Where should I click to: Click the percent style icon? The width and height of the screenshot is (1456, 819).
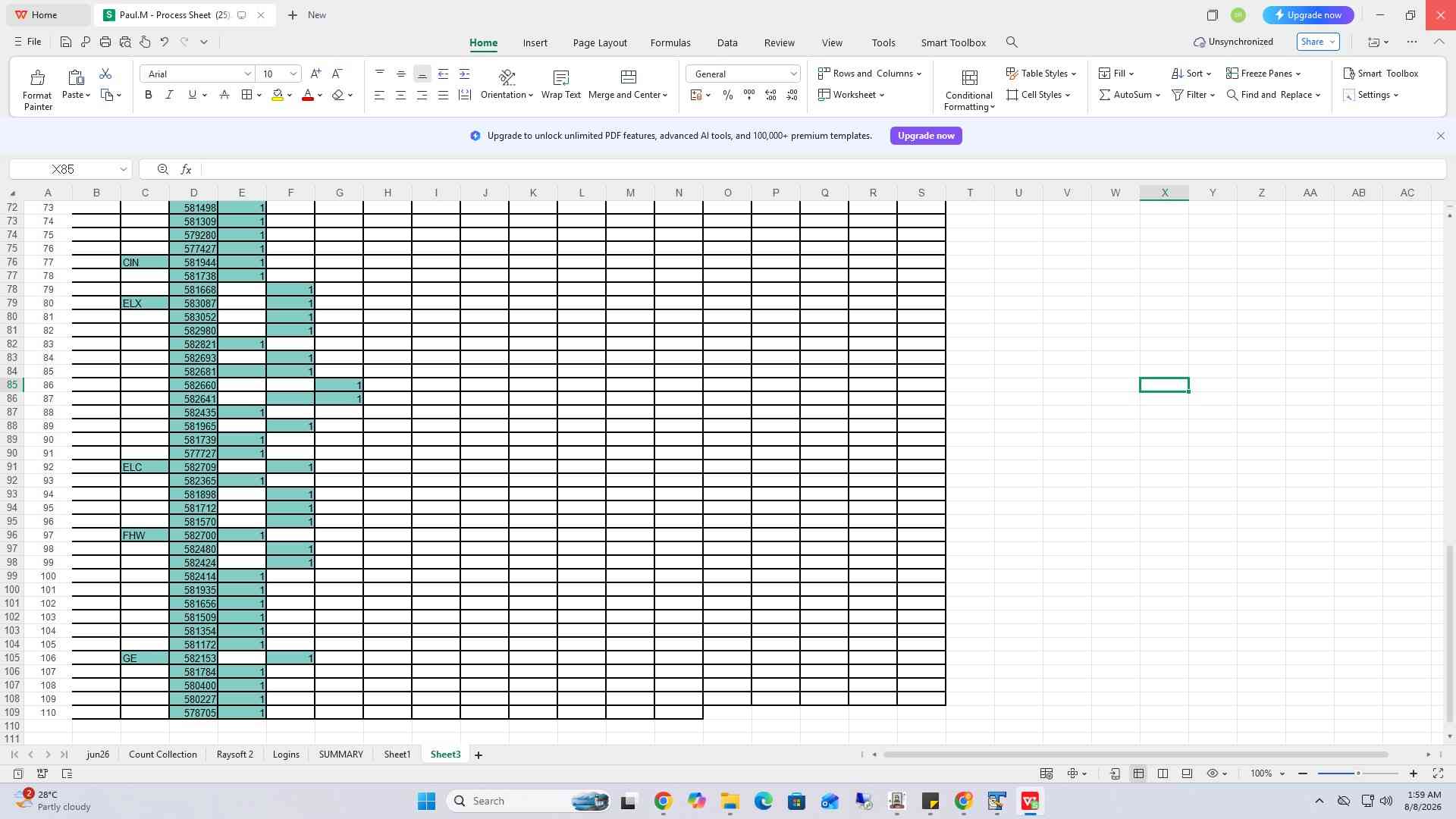click(x=727, y=95)
